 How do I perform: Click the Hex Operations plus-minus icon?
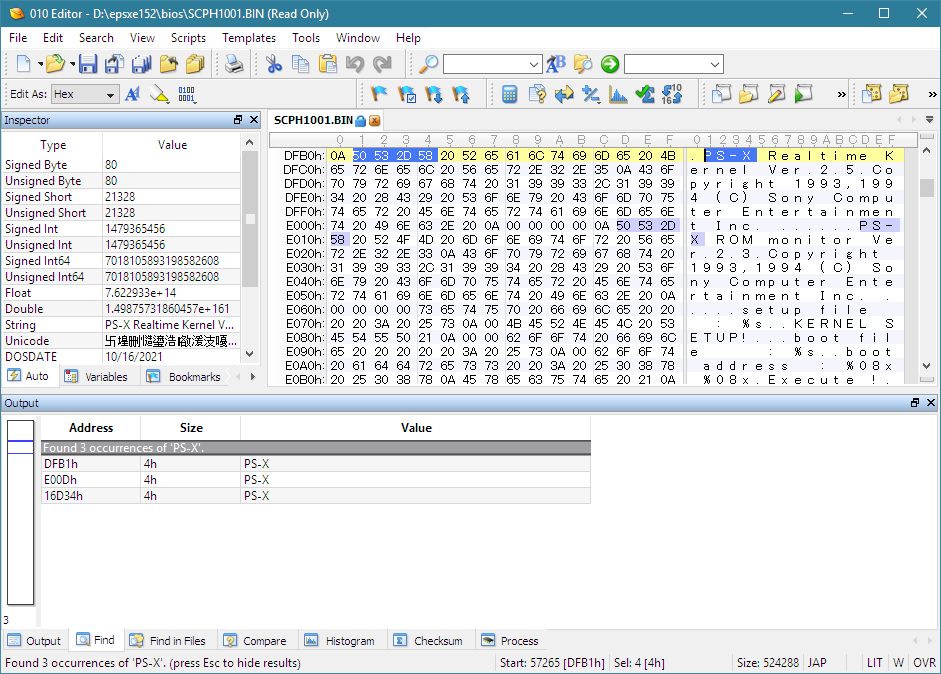591,94
